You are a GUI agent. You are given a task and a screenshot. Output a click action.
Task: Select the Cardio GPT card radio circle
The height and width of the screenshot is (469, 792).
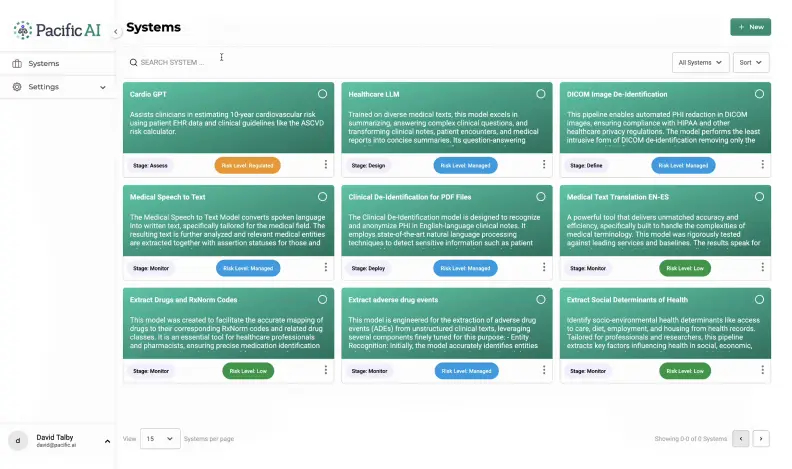click(x=322, y=94)
